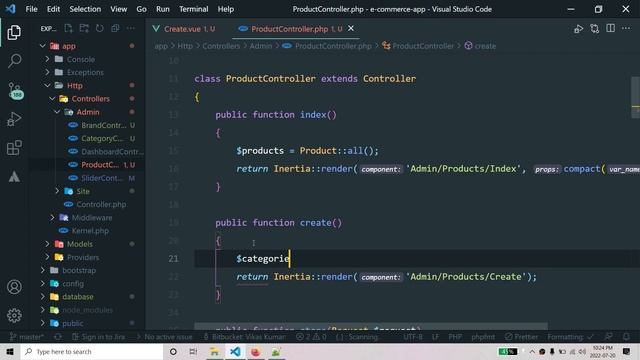Screen dimensions: 640x360
Task: Open editor more actions ellipsis
Action: point(626,28)
